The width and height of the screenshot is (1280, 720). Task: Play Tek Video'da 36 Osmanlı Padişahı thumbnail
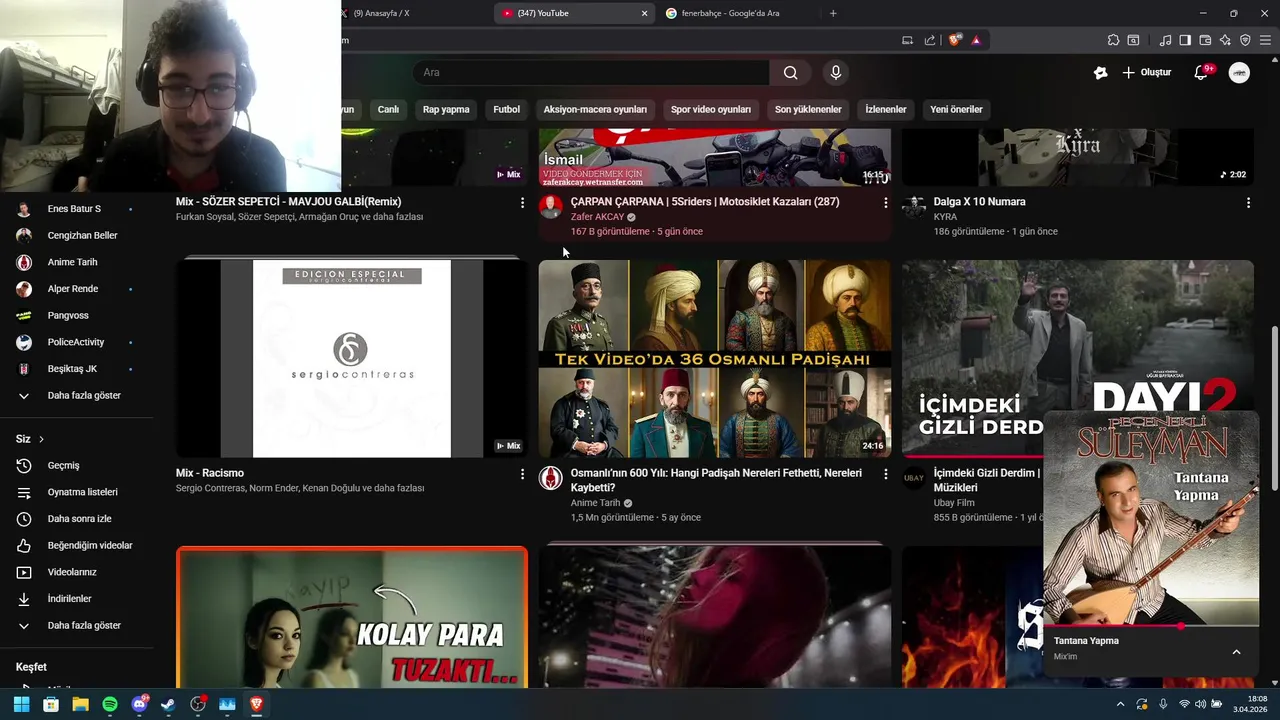(x=715, y=358)
